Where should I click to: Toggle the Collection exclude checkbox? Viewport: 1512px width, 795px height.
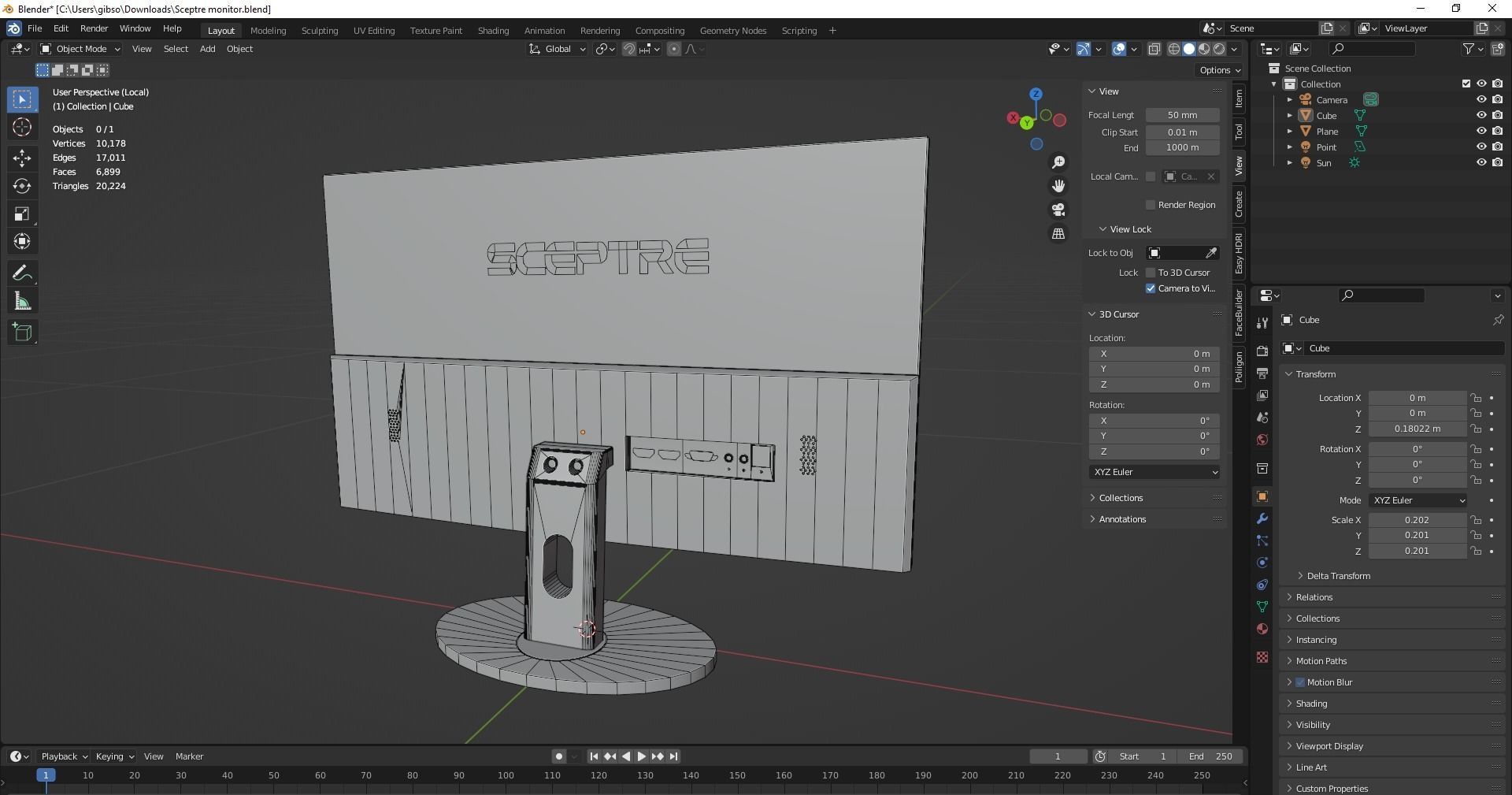(1466, 84)
